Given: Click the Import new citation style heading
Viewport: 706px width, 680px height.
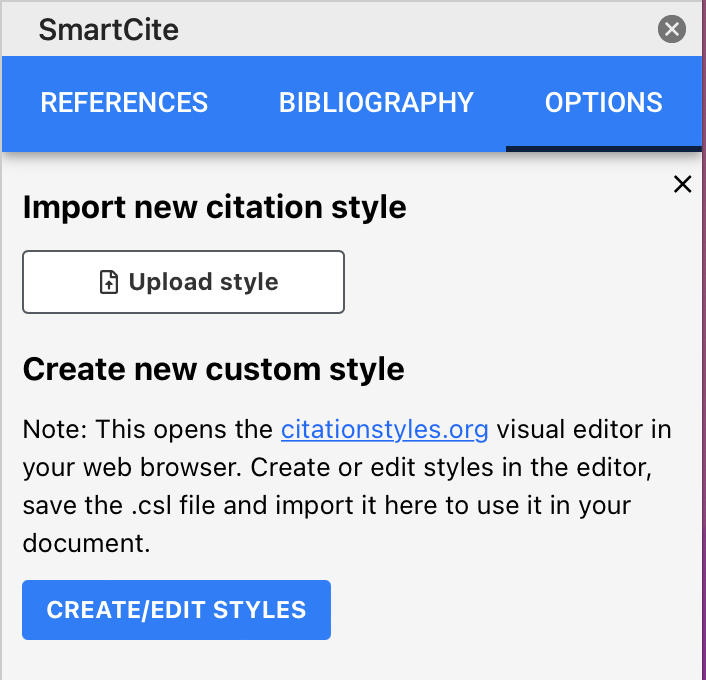Looking at the screenshot, I should pos(214,207).
